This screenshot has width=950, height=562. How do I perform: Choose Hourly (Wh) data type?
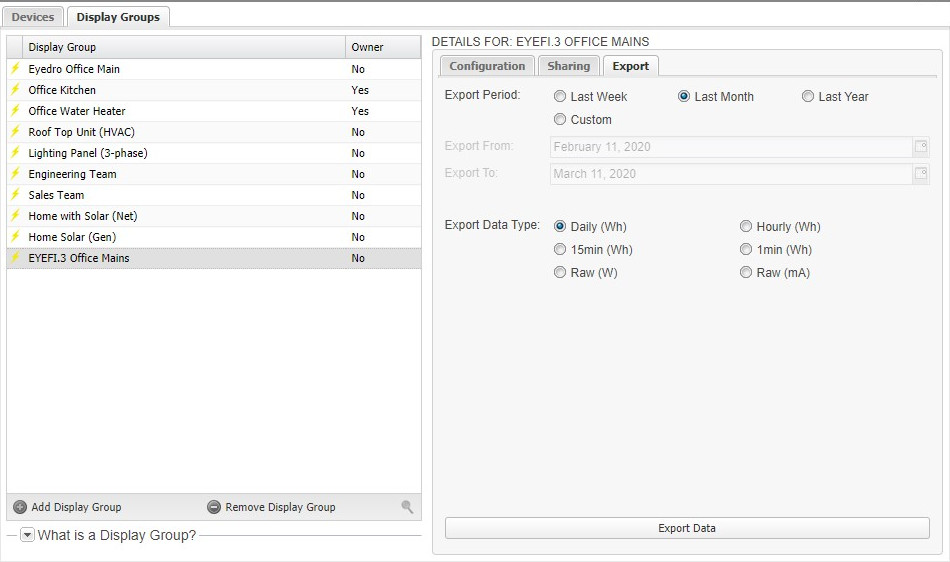coord(746,226)
